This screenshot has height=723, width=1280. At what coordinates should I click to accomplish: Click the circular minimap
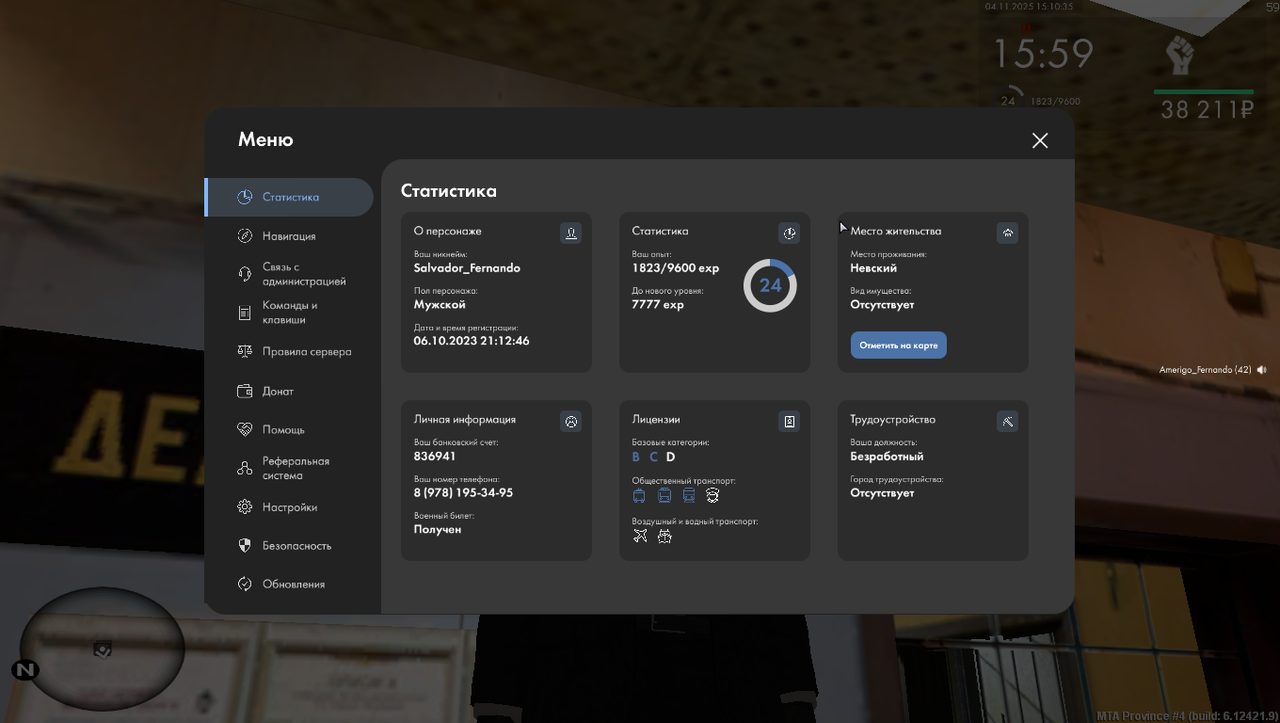[x=102, y=647]
